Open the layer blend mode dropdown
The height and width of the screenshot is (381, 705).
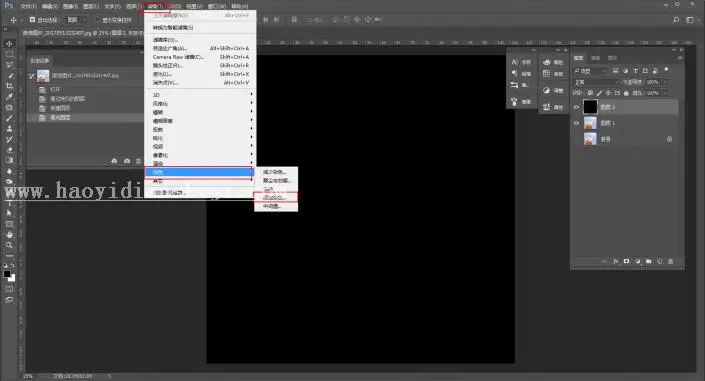(x=596, y=82)
